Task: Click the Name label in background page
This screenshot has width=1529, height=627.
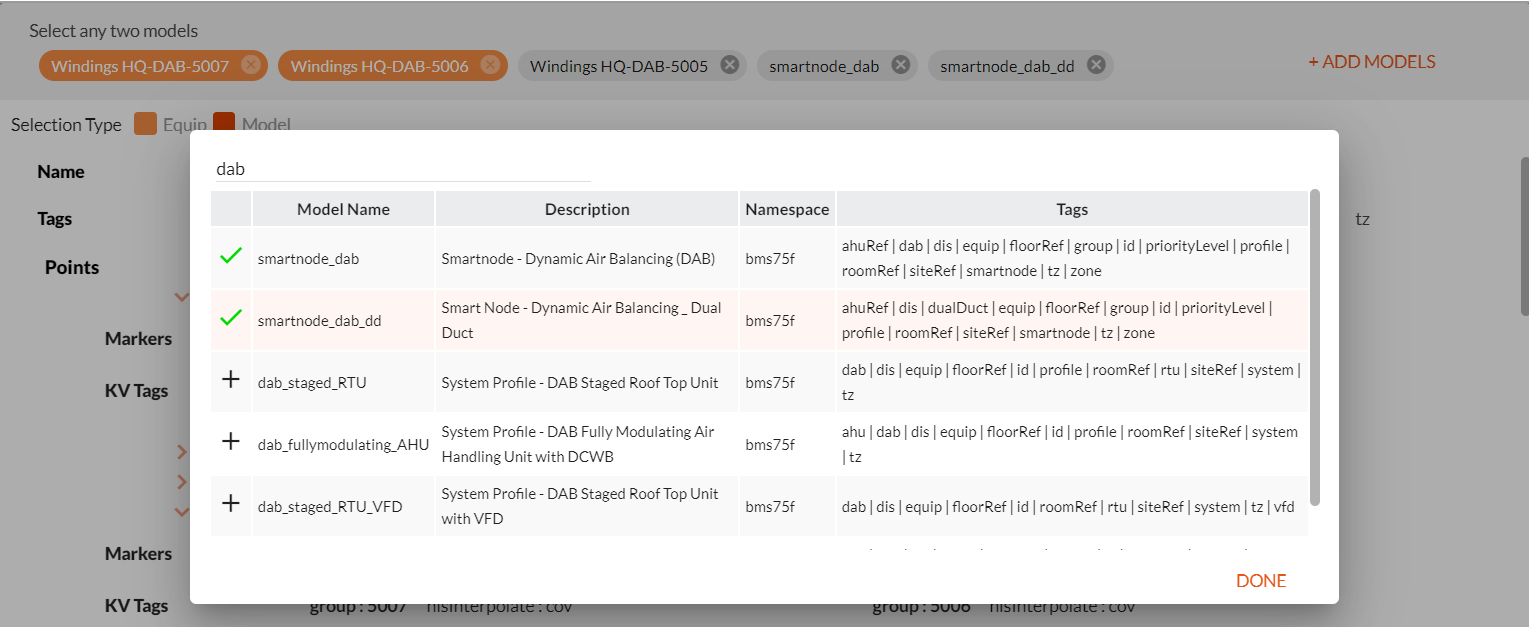Action: coord(61,172)
